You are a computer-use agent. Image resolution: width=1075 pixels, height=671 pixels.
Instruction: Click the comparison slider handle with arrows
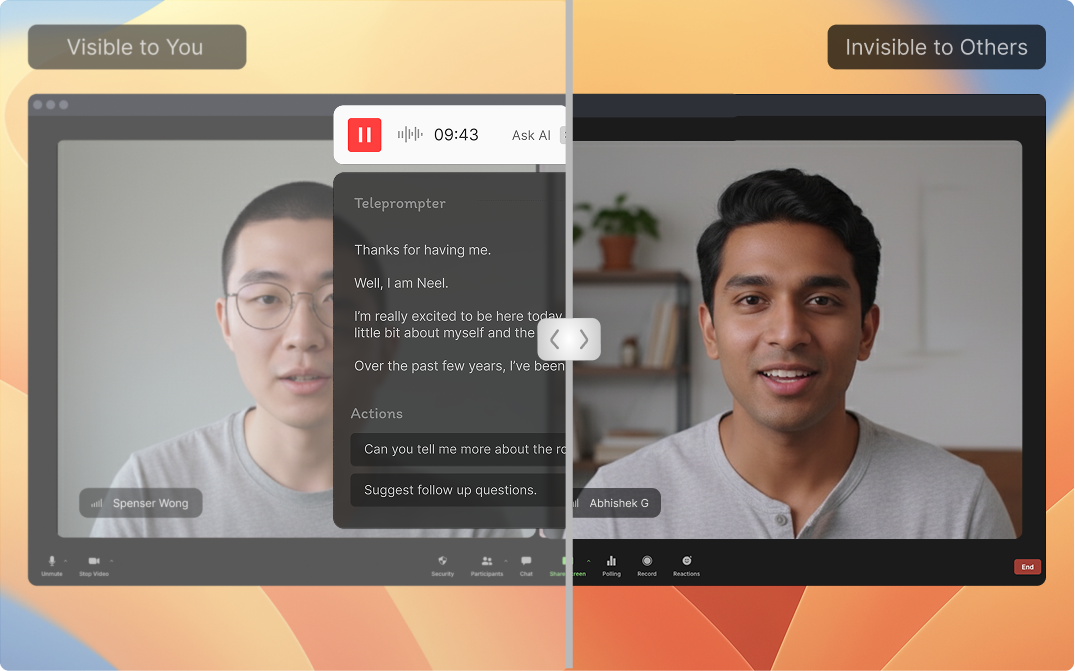click(569, 339)
